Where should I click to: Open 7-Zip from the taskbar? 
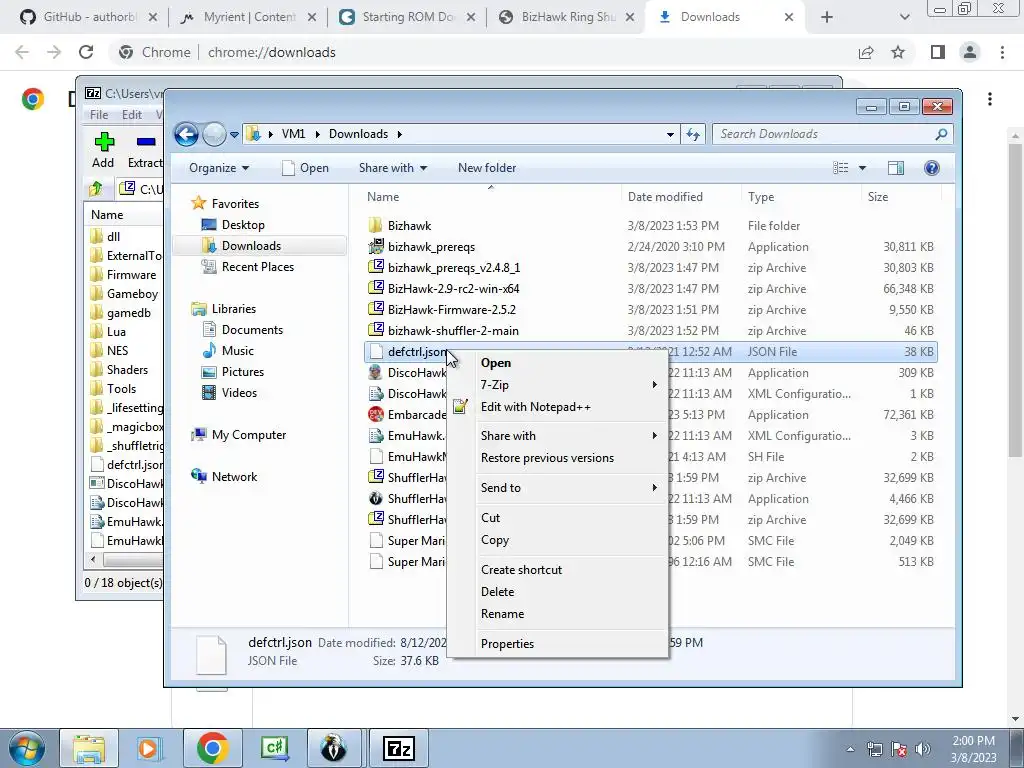[398, 748]
